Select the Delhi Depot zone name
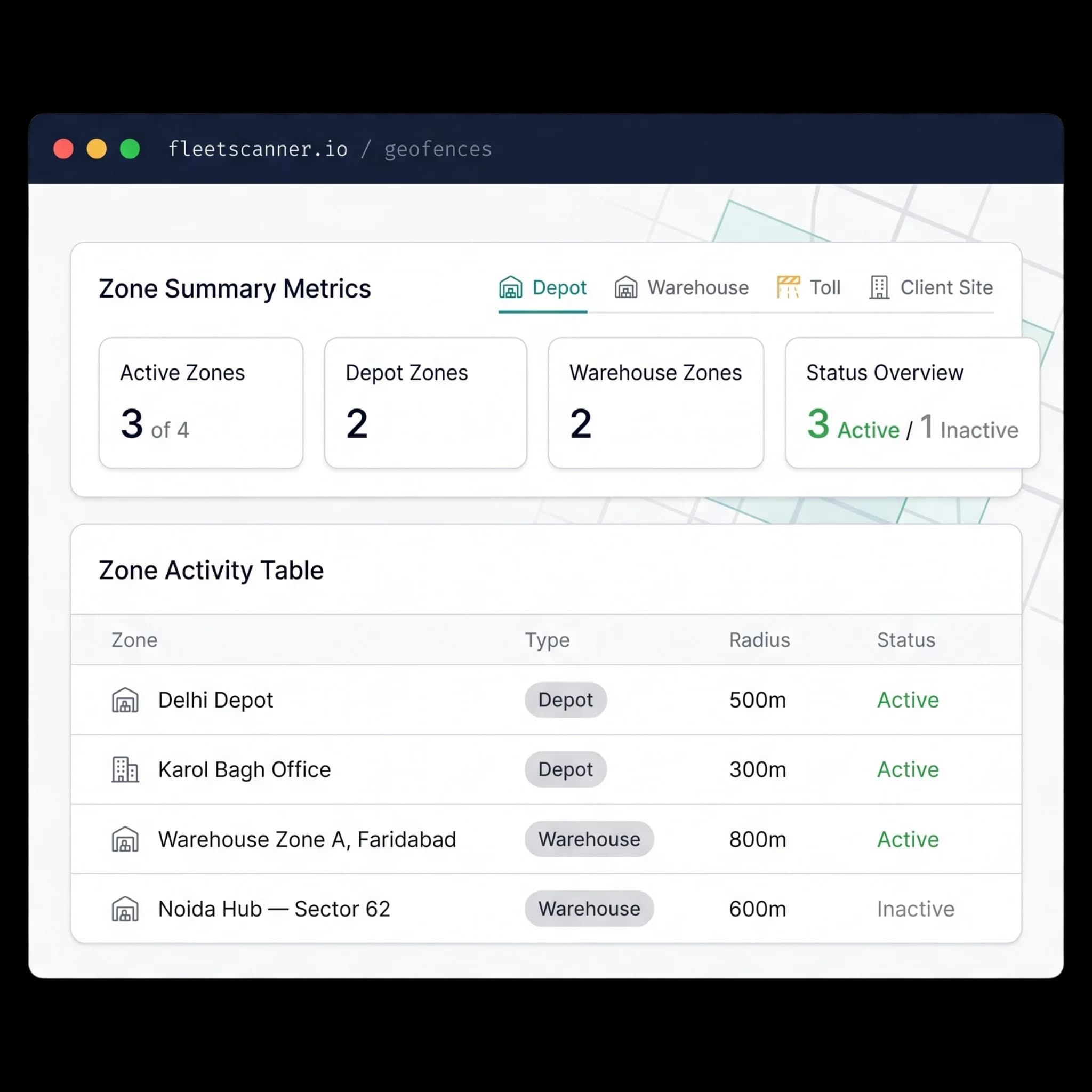This screenshot has width=1092, height=1092. coord(216,700)
